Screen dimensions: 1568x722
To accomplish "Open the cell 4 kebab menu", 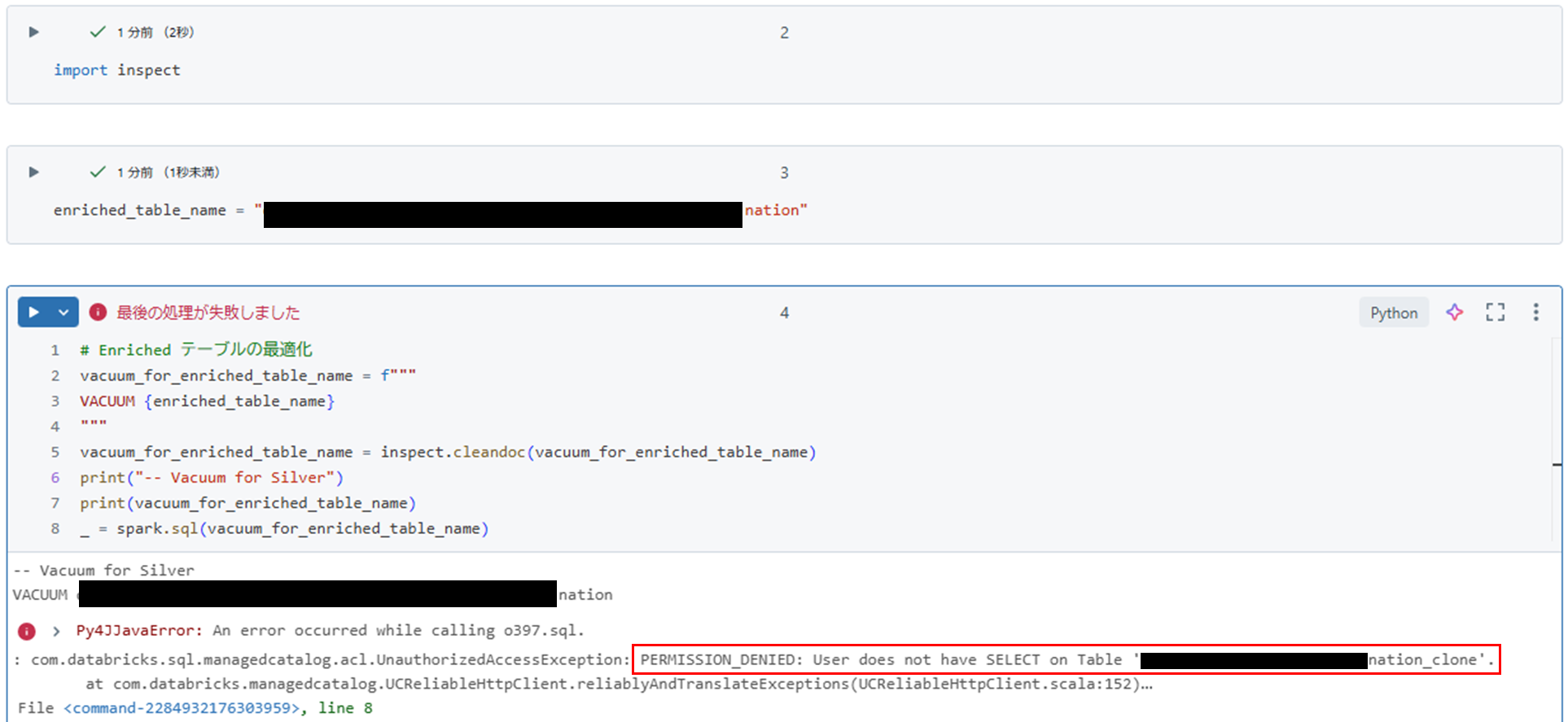I will pos(1536,313).
